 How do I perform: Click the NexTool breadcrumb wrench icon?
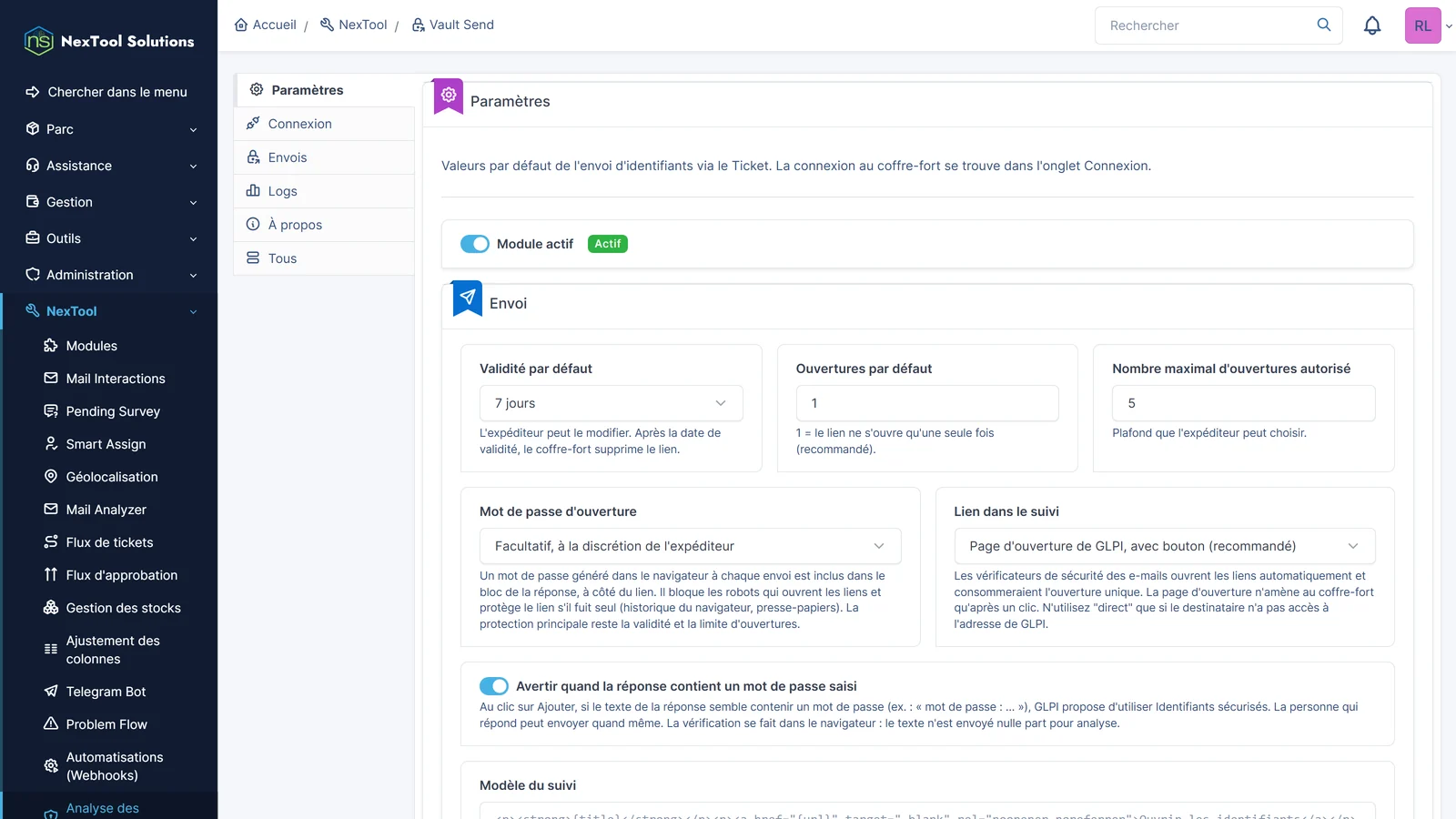328,25
